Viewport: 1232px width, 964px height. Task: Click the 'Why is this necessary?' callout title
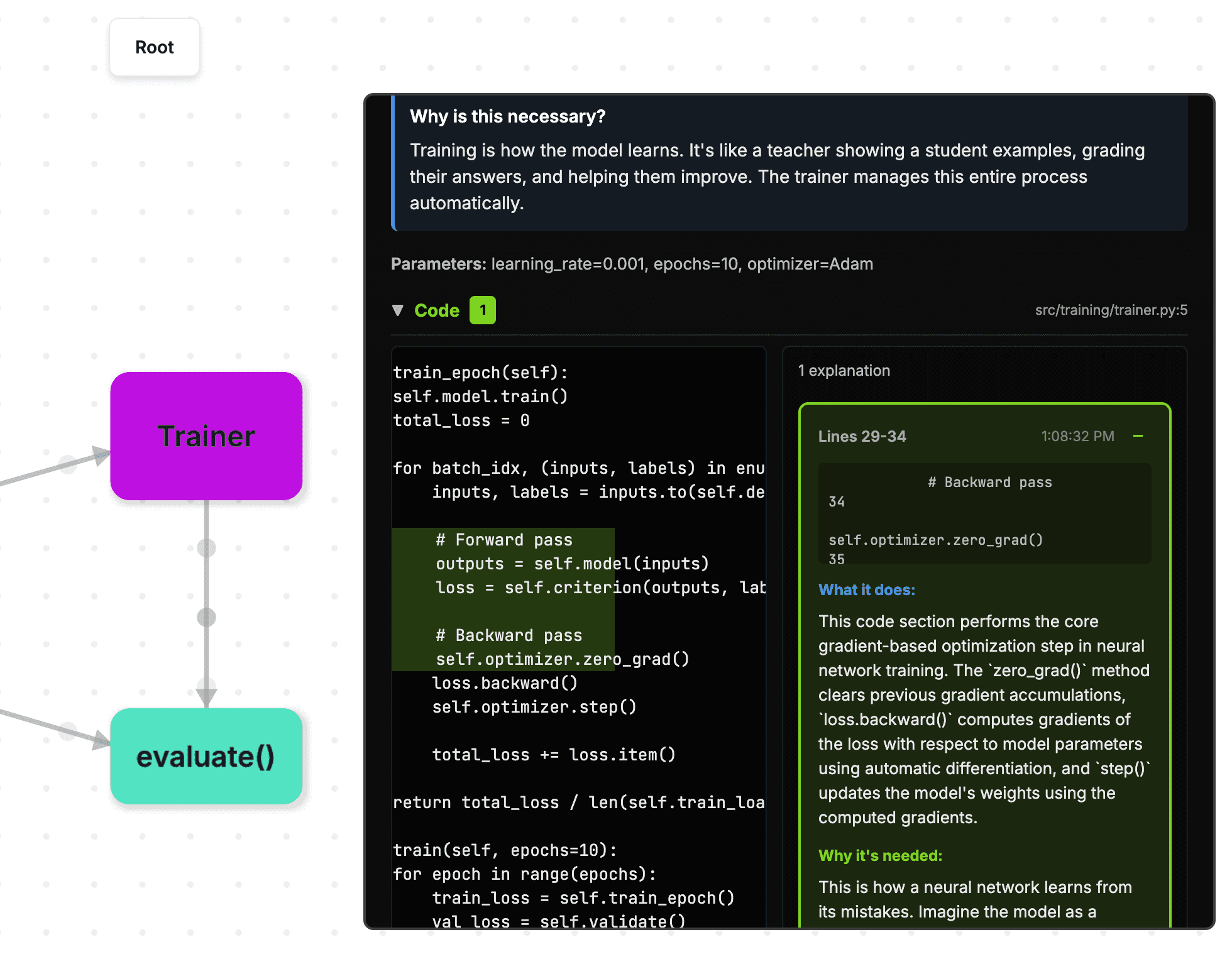click(507, 116)
